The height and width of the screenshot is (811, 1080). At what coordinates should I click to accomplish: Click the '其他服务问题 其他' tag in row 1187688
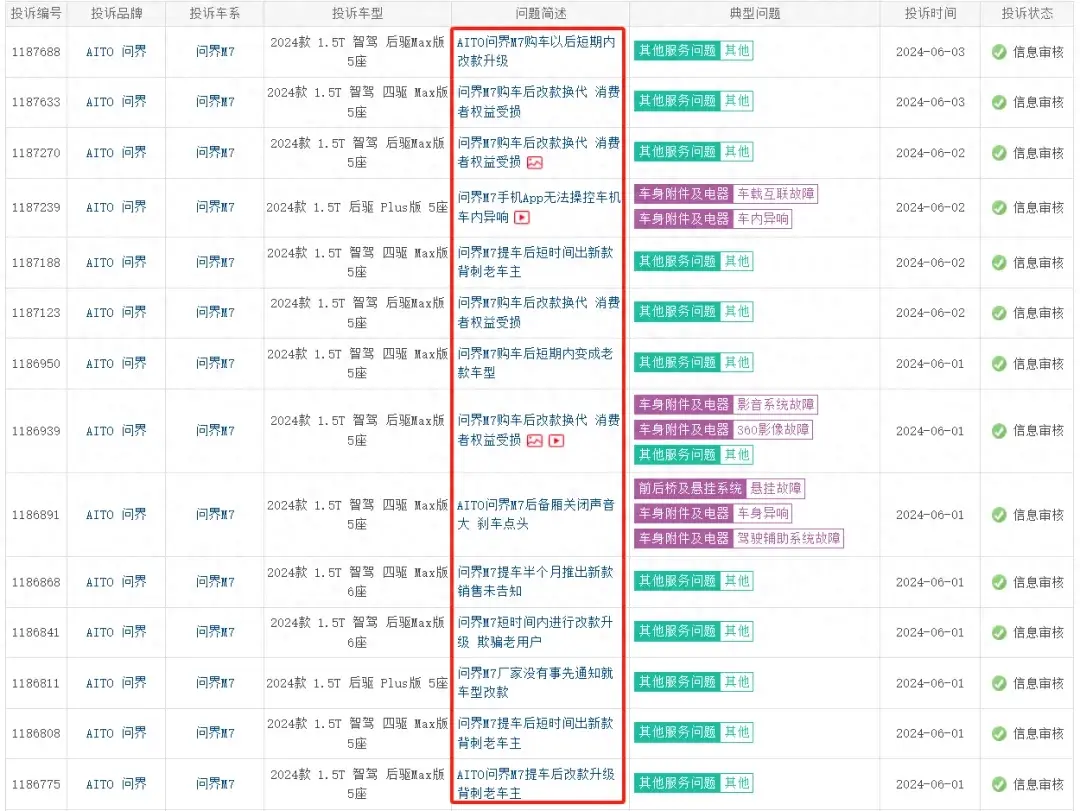693,50
